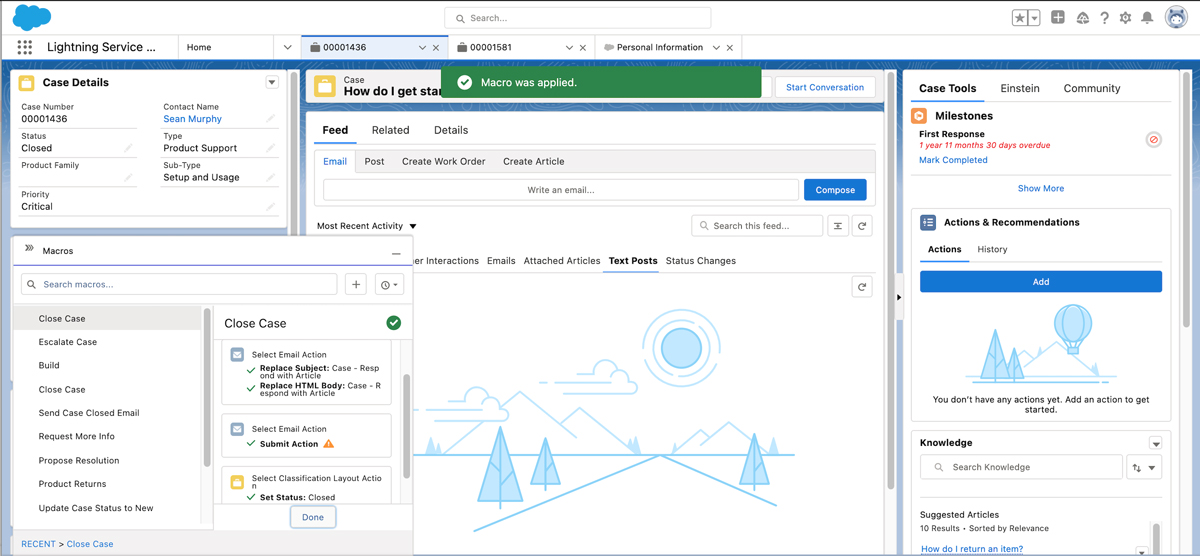Open the Sean Murphy contact link
The image size is (1200, 556).
click(192, 119)
